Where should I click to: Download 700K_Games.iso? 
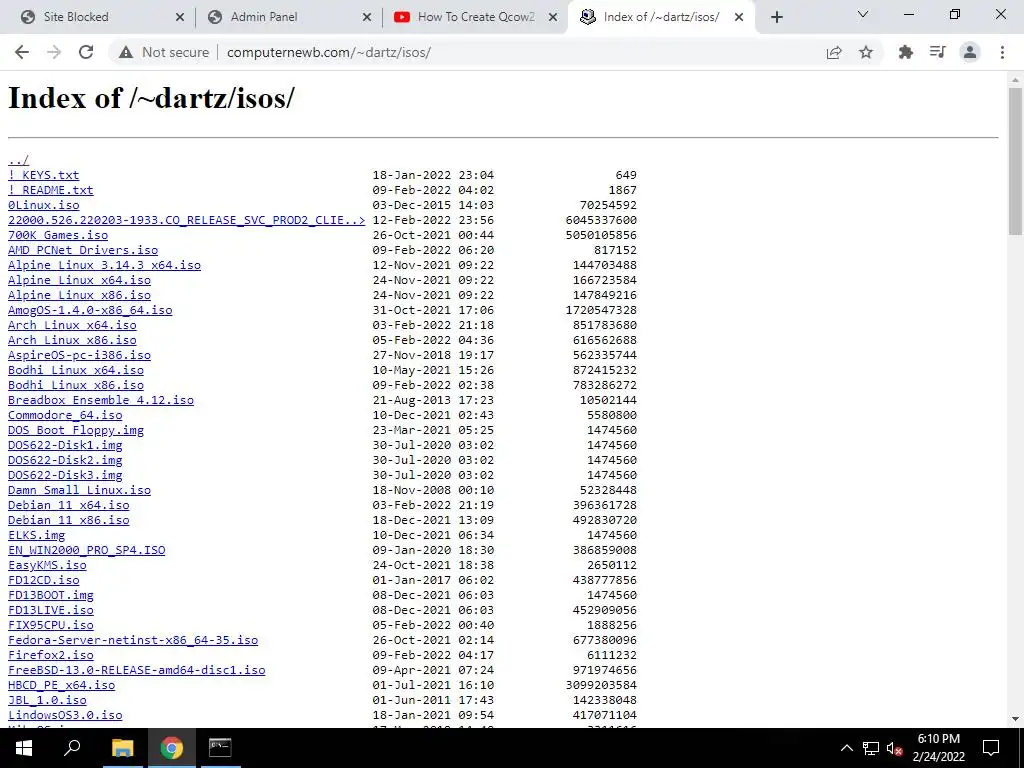pyautogui.click(x=58, y=235)
